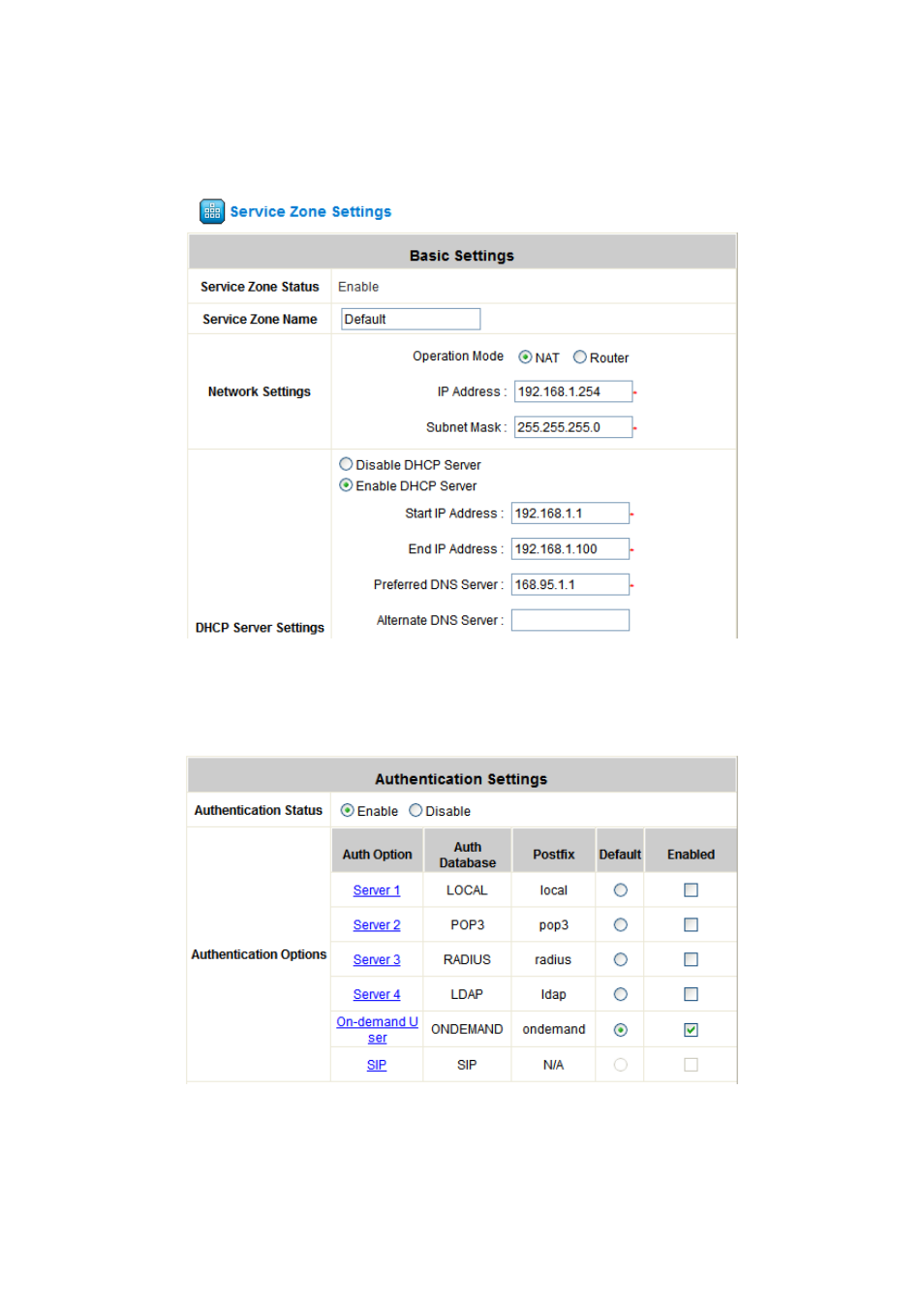Click the Alternate DNS Server label
Screen dimensions: 924x1308
440,620
